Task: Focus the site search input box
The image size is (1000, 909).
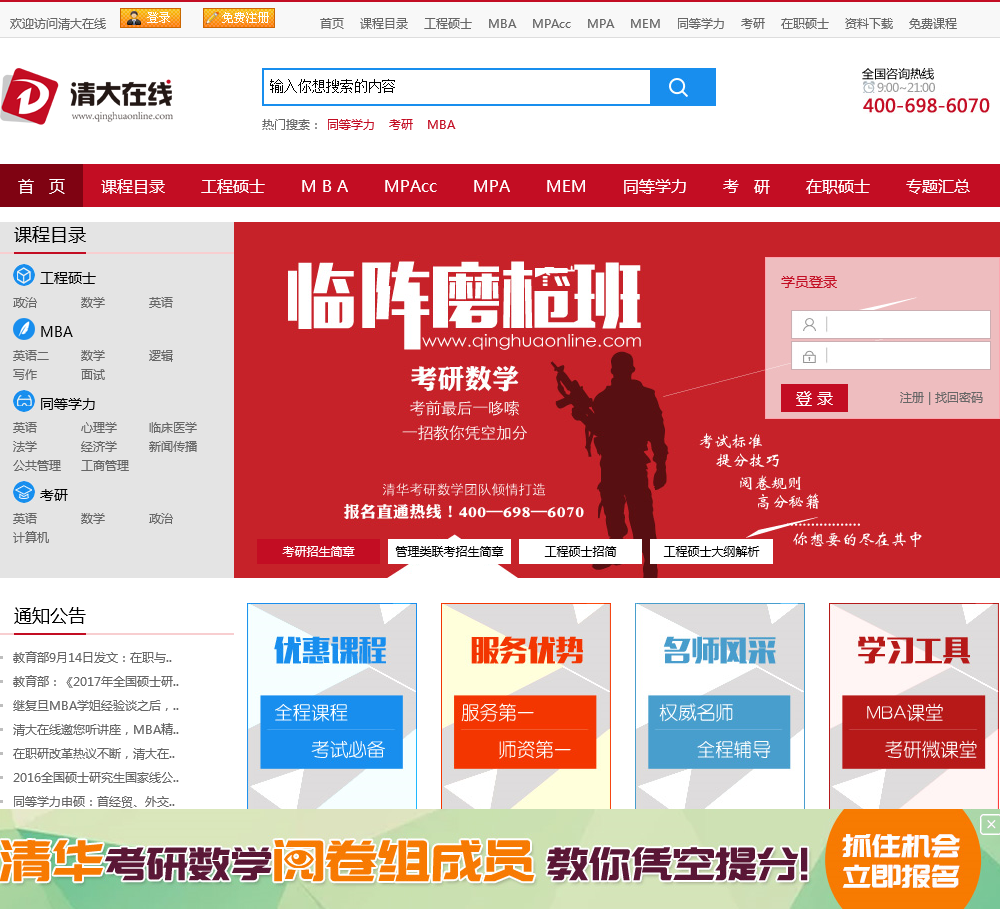Action: pyautogui.click(x=457, y=87)
